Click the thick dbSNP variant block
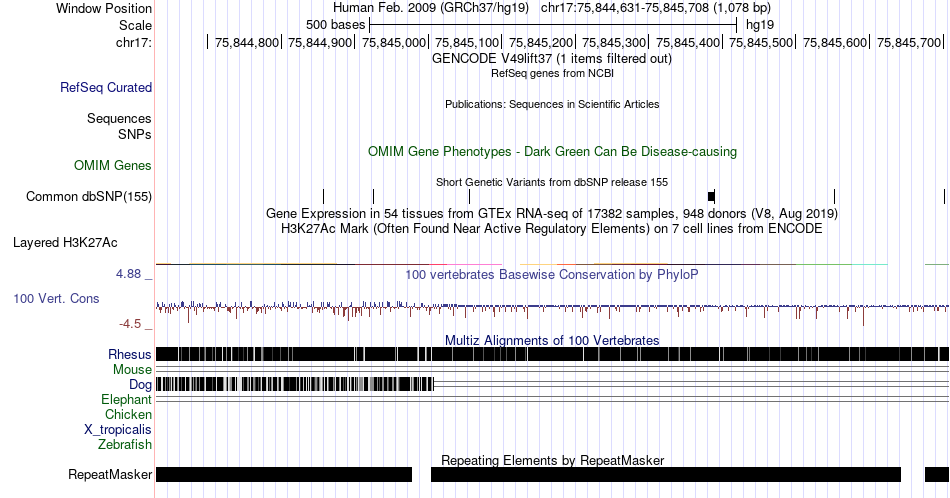Viewport: 950px width, 498px height. click(711, 196)
